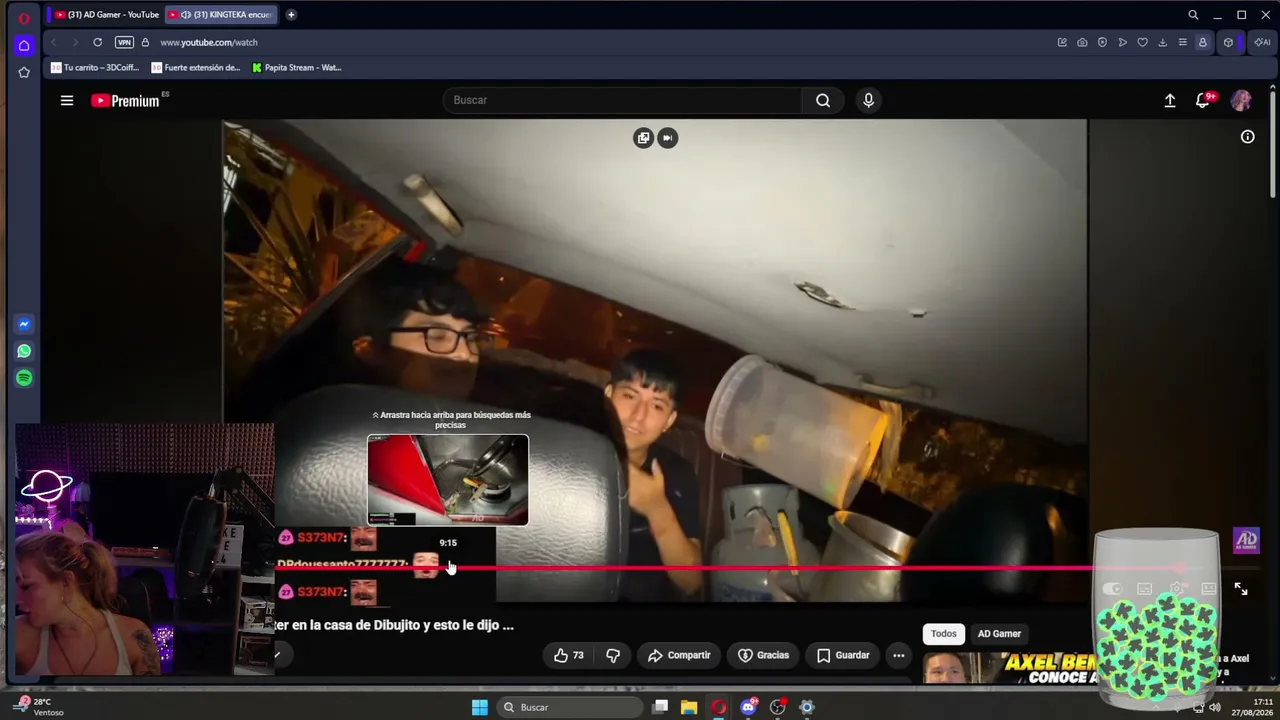
Task: Open Opera AI assistant button
Action: (1262, 42)
